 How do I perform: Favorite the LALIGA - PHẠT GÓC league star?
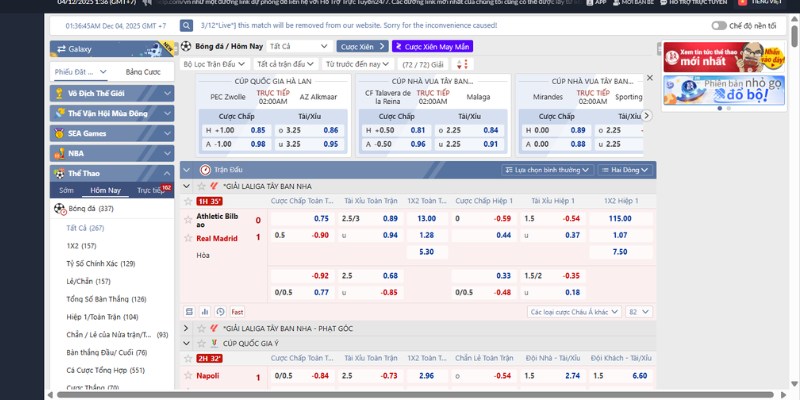pos(201,328)
